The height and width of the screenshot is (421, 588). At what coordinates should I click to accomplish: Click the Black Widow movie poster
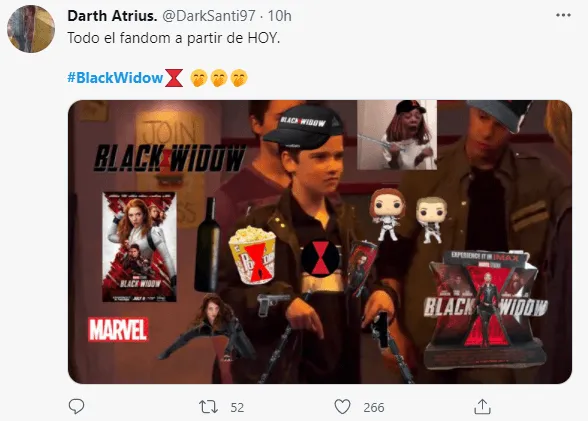pos(139,247)
